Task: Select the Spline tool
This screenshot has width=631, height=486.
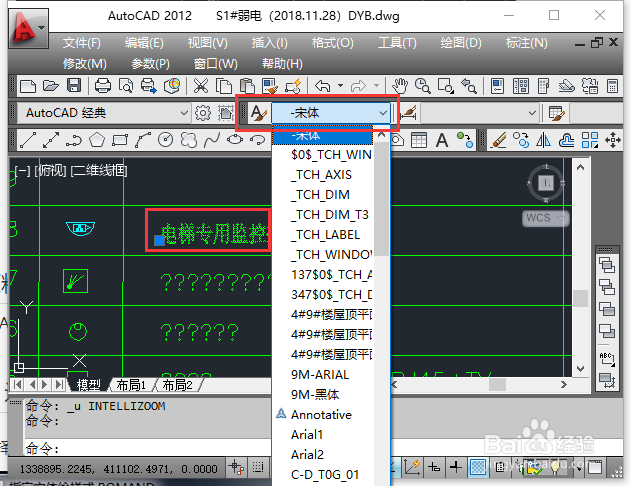Action: [212, 140]
